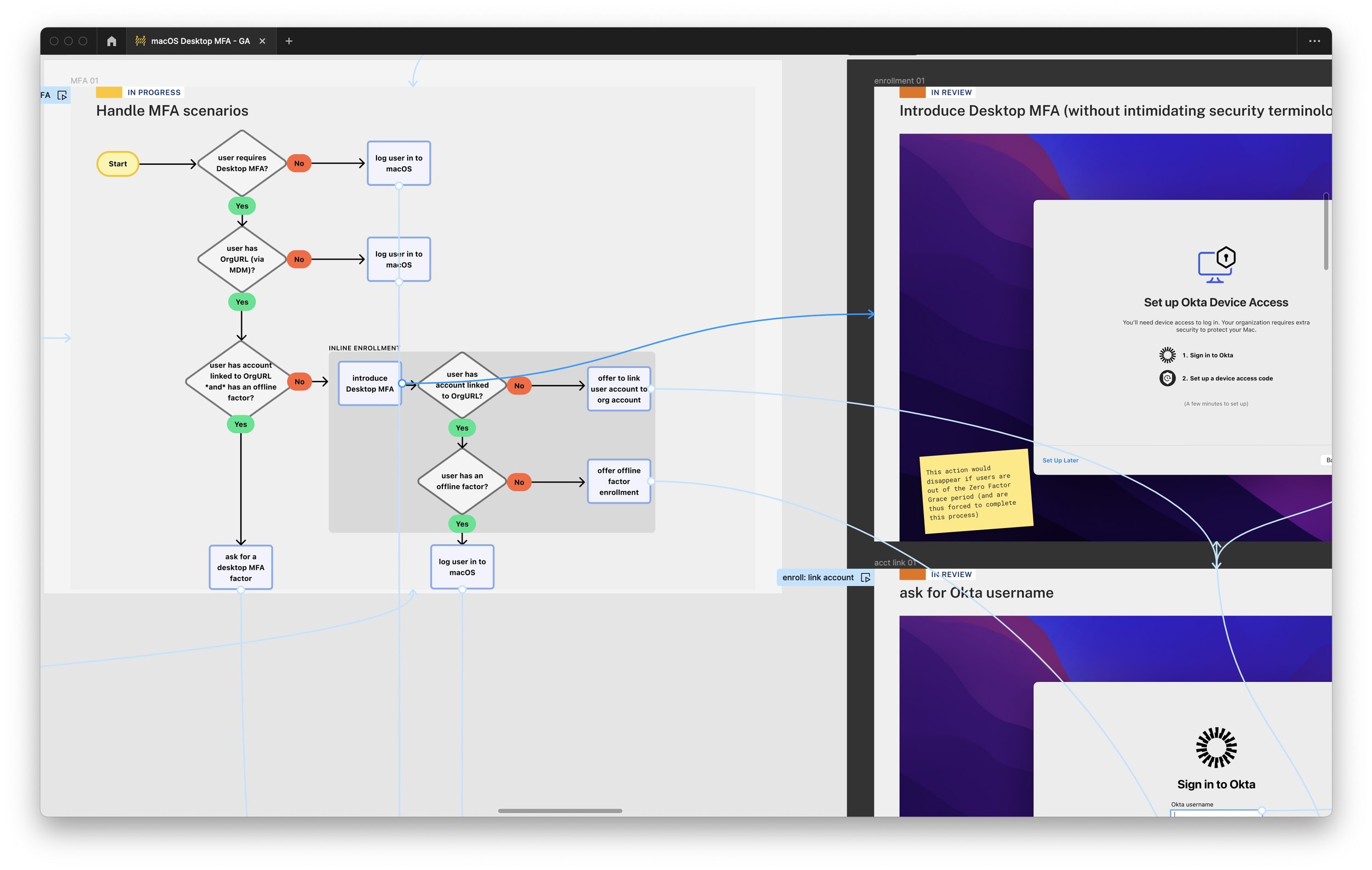Screen dimensions: 1372x870
Task: Click the 'Set Up Later' link
Action: pos(1060,461)
